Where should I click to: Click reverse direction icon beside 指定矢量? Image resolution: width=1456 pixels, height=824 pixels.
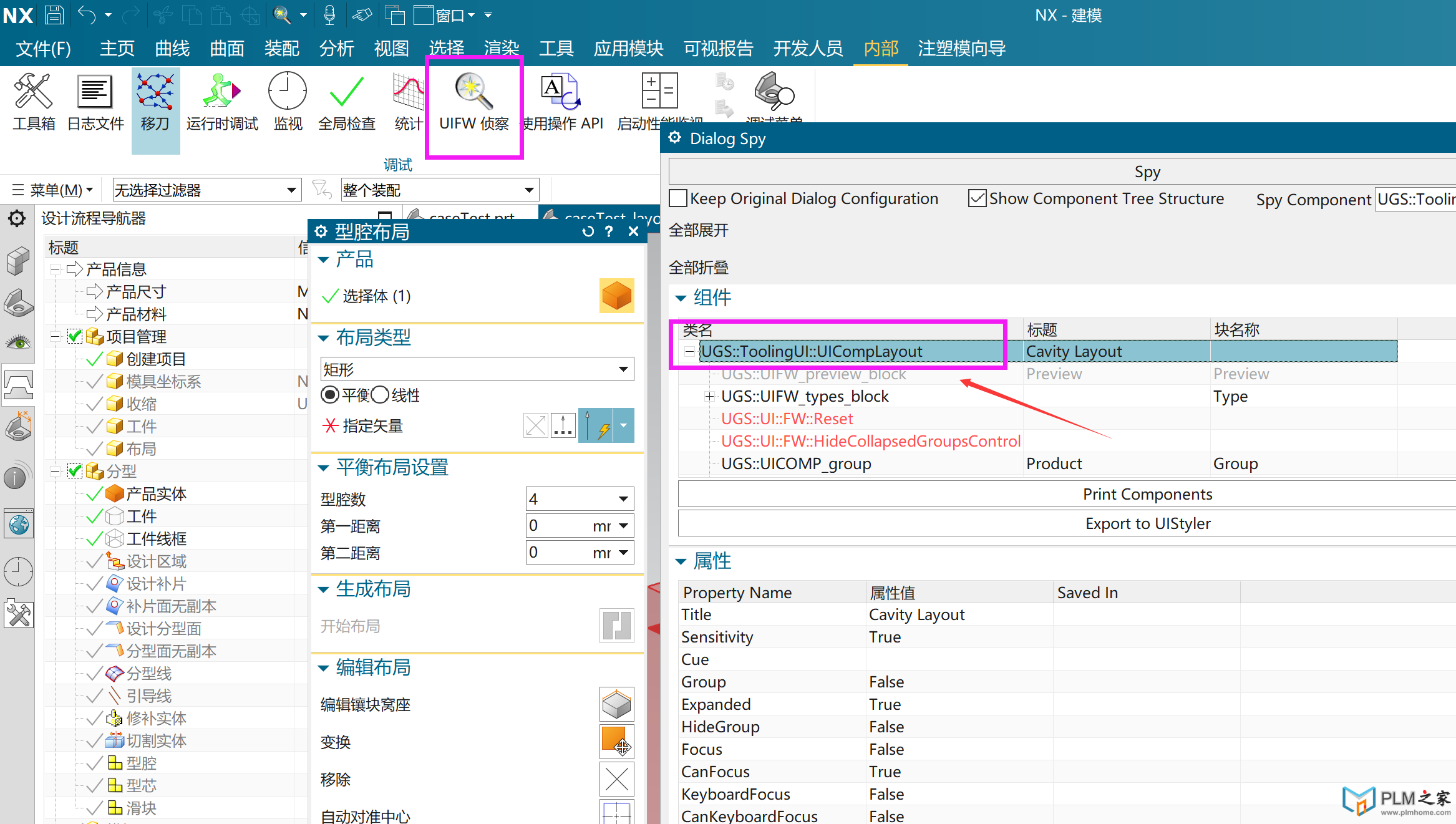coord(535,426)
